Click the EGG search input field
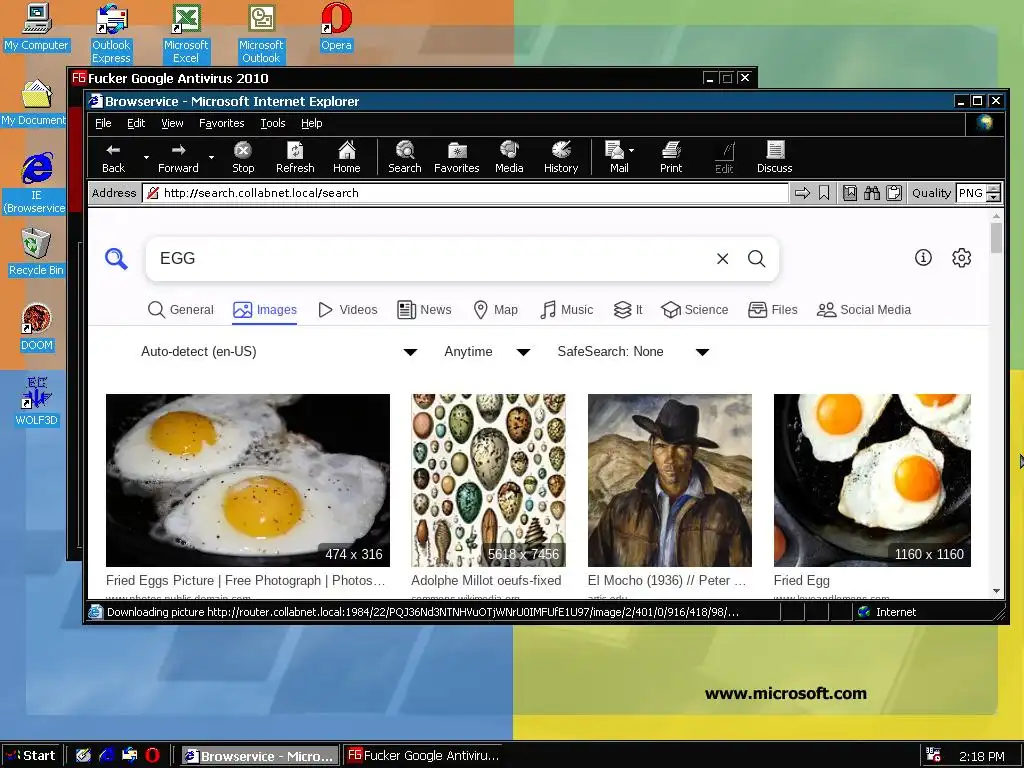The width and height of the screenshot is (1024, 768). pyautogui.click(x=431, y=259)
